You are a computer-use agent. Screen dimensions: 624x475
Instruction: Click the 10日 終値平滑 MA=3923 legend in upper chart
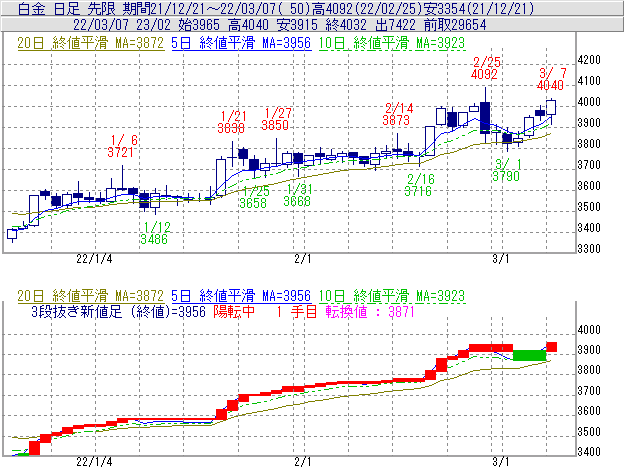coord(392,43)
